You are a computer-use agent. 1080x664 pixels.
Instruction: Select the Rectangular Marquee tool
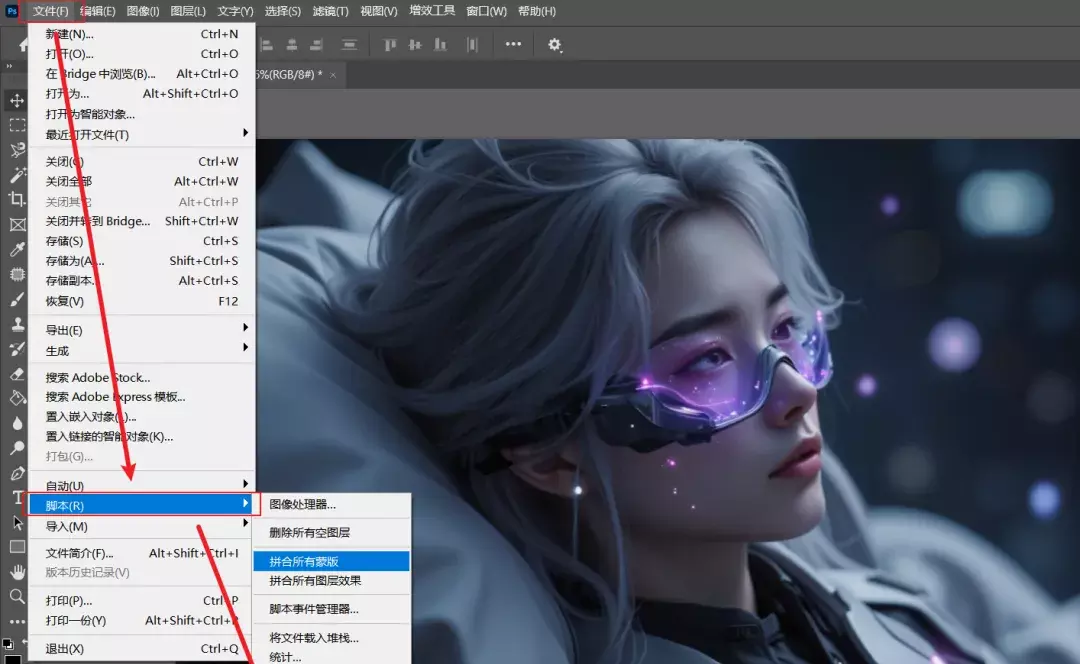tap(17, 126)
